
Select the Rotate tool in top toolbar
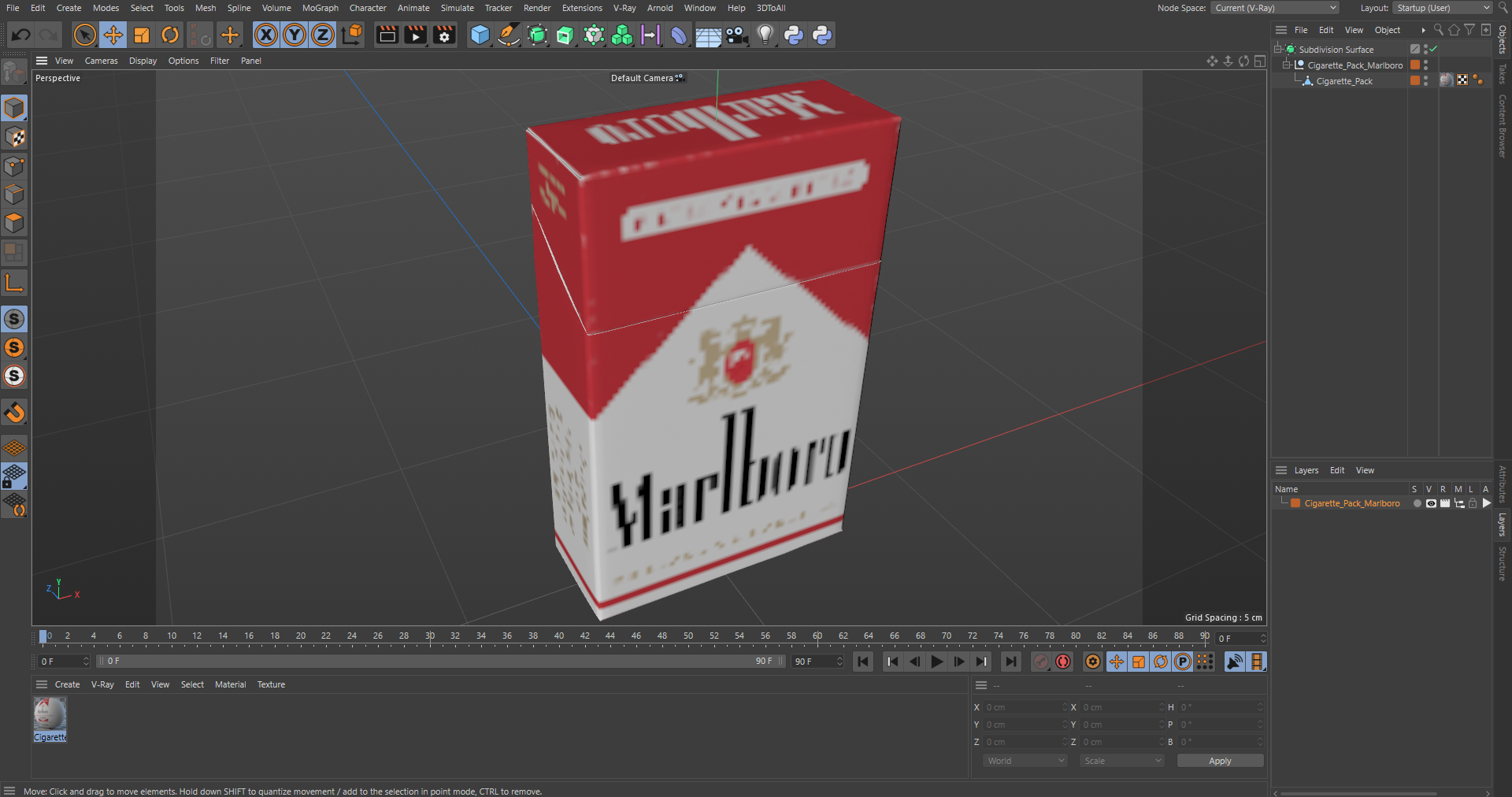(170, 35)
